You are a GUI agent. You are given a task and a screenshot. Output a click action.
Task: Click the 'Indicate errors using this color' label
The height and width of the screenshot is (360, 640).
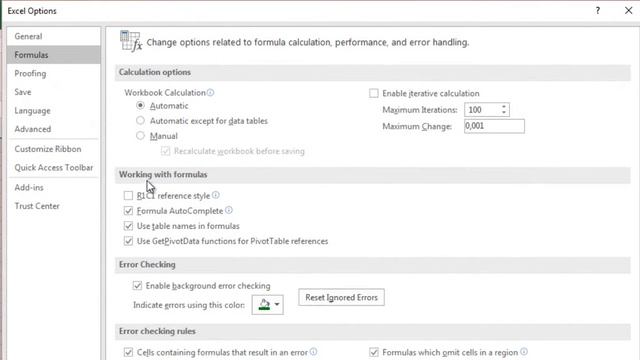189,305
